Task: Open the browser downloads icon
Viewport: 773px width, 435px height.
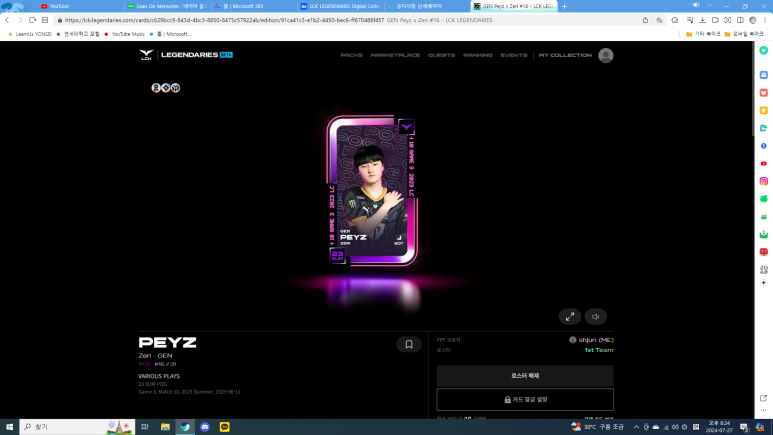Action: [703, 20]
